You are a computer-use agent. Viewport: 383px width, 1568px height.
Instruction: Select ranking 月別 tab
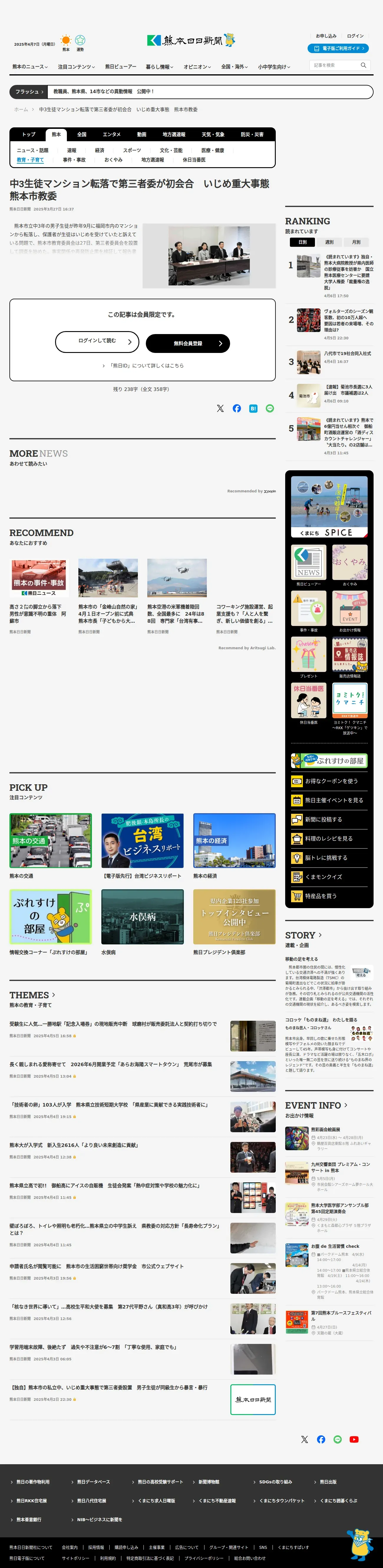click(356, 242)
